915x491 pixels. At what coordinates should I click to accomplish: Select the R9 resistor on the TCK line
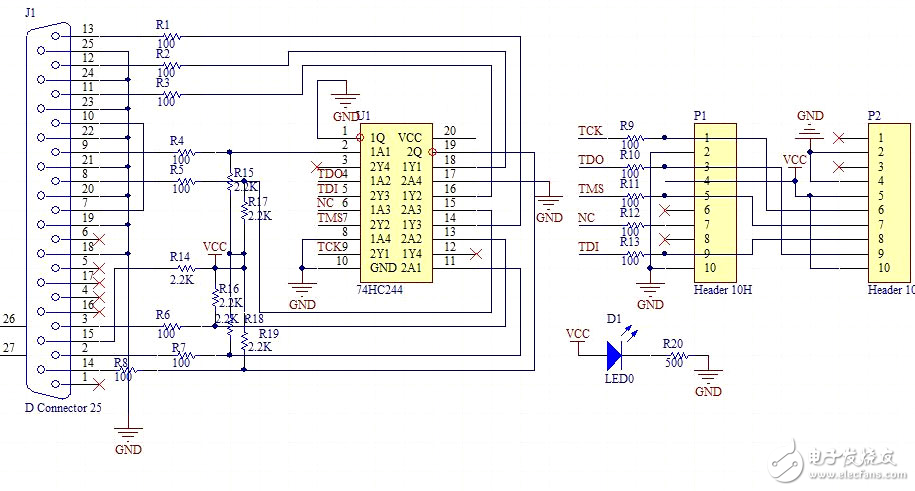click(628, 138)
